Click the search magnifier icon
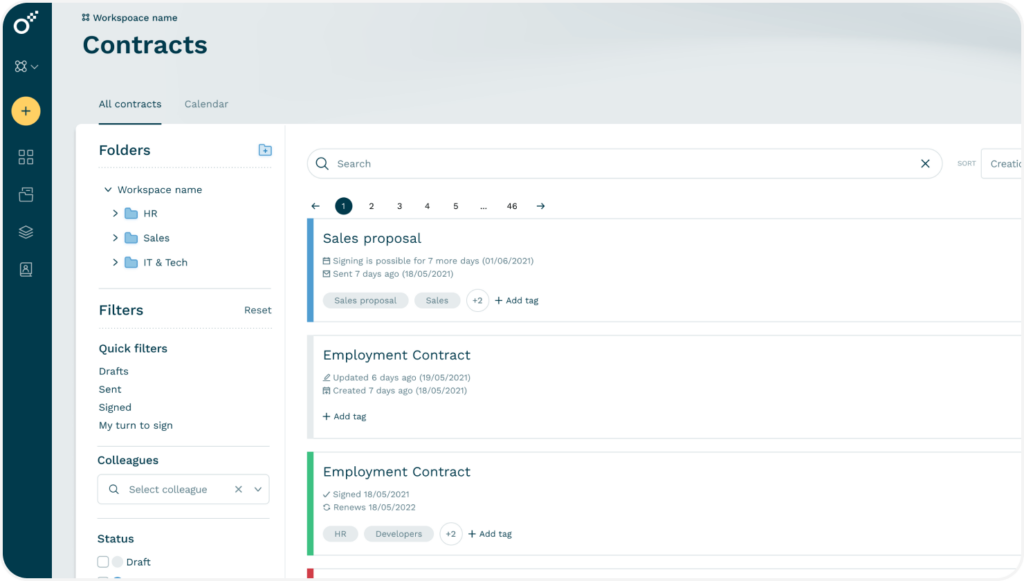 pyautogui.click(x=322, y=164)
